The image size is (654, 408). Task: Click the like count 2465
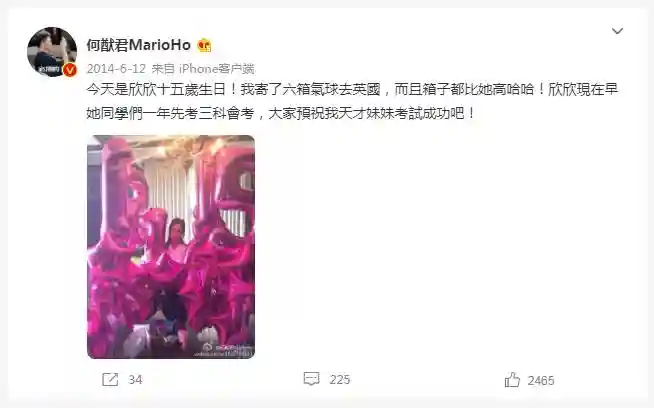(x=541, y=380)
